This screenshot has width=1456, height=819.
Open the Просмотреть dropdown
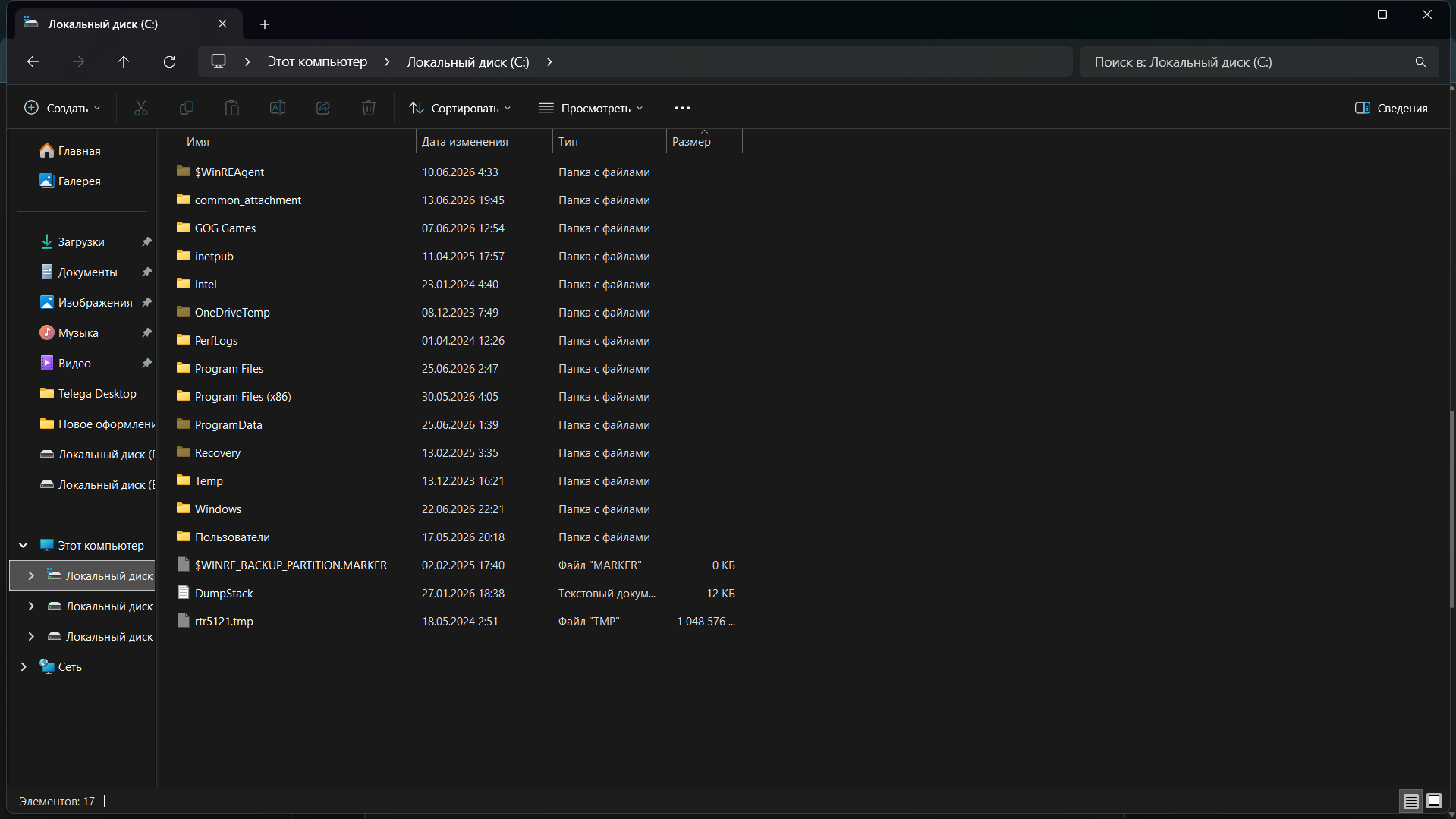[x=590, y=108]
